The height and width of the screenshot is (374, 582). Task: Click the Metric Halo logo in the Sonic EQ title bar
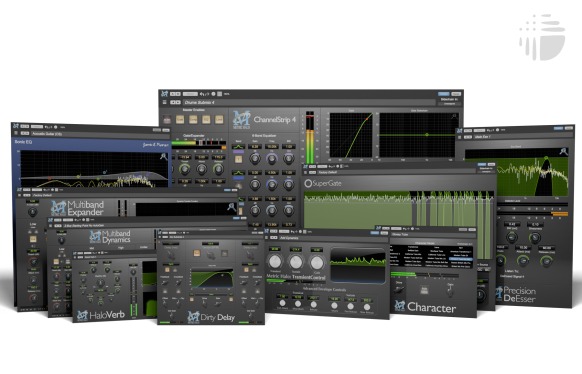16,126
